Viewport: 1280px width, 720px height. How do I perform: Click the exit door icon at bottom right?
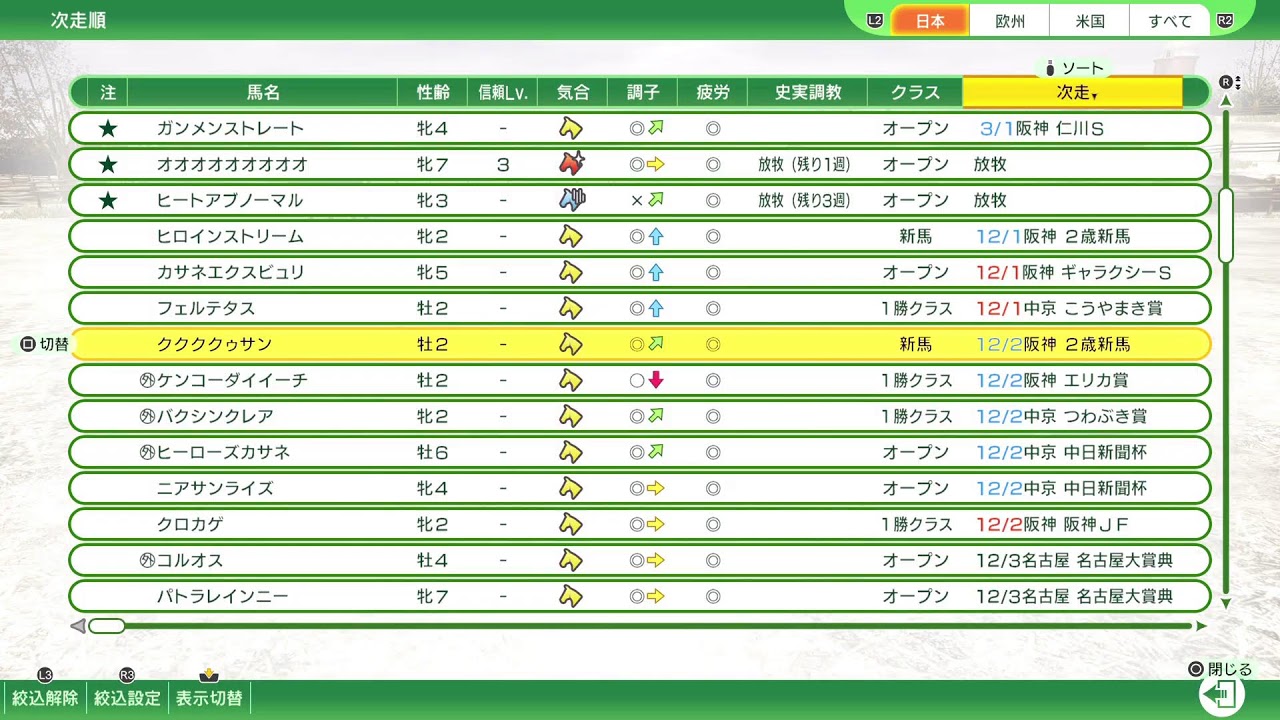1221,695
